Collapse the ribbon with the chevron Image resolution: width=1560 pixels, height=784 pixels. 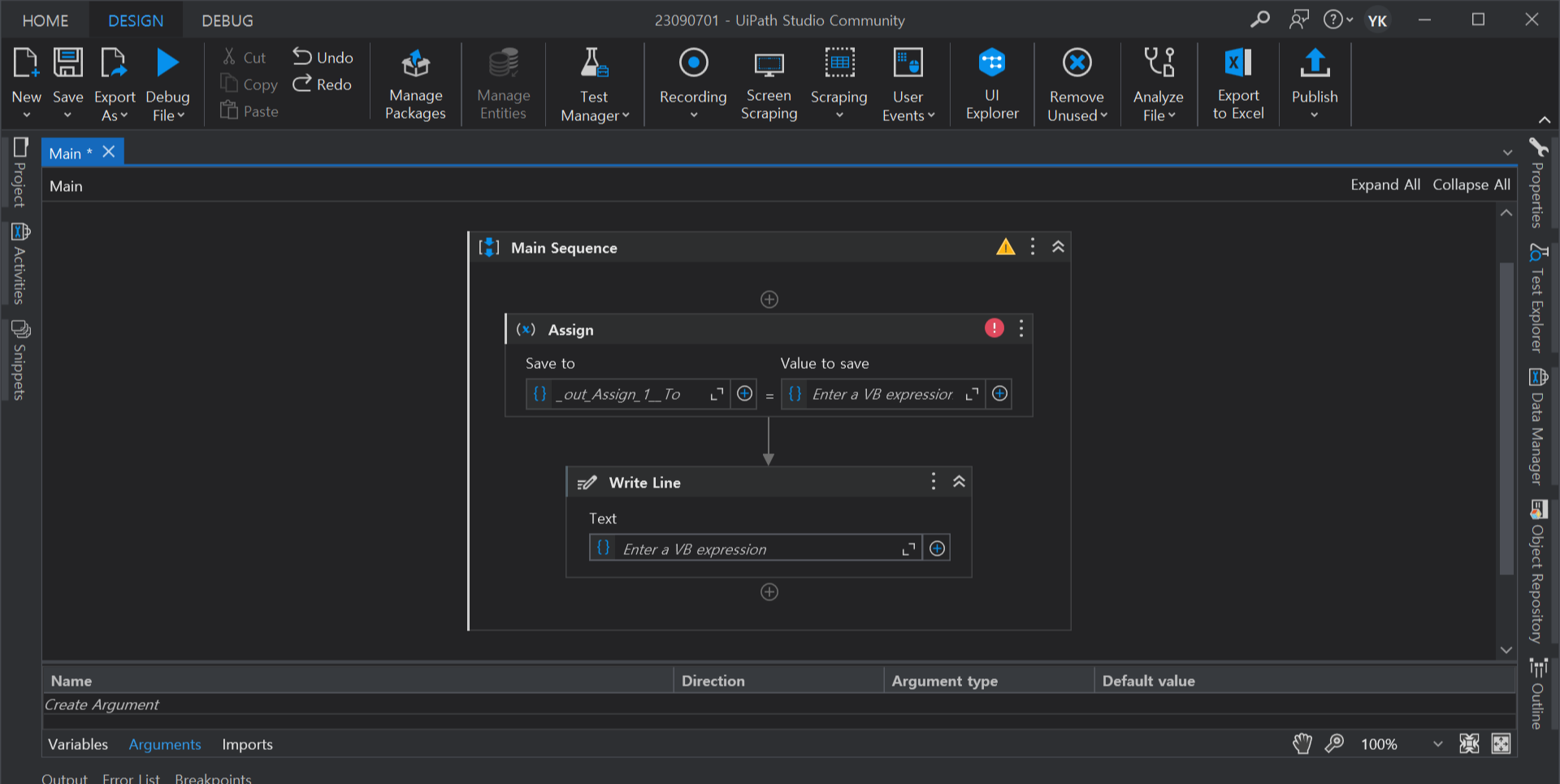point(1545,120)
